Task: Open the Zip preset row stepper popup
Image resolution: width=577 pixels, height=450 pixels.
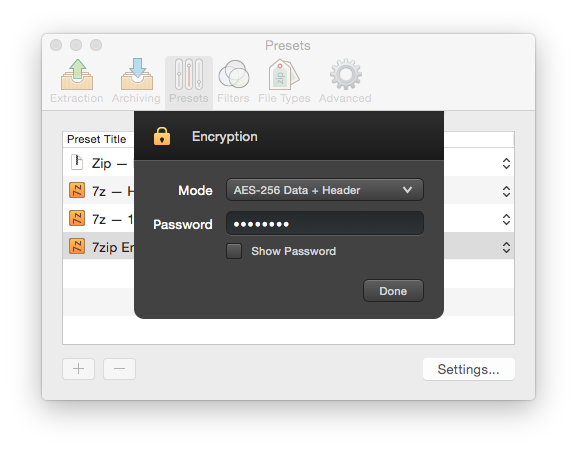Action: 506,163
